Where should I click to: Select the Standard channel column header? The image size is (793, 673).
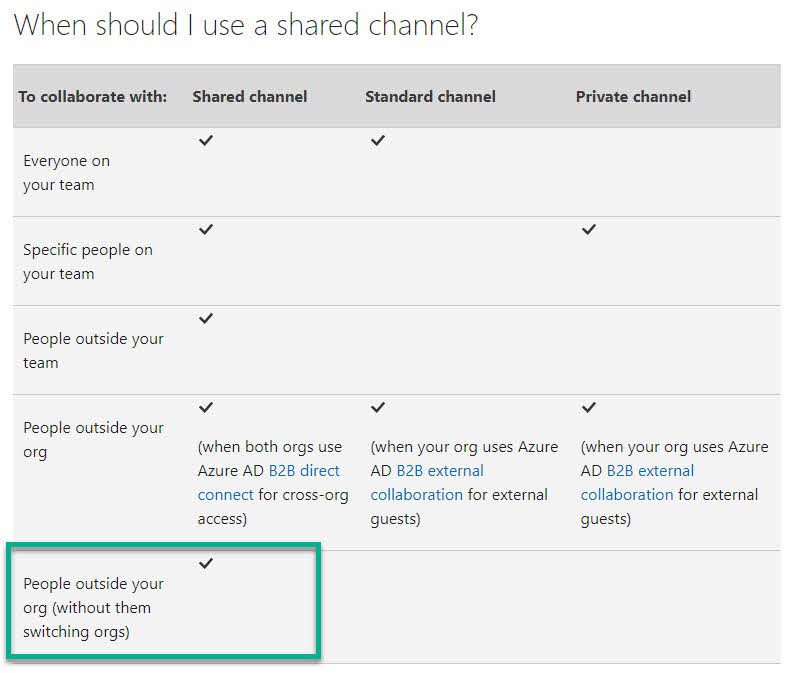pos(430,97)
